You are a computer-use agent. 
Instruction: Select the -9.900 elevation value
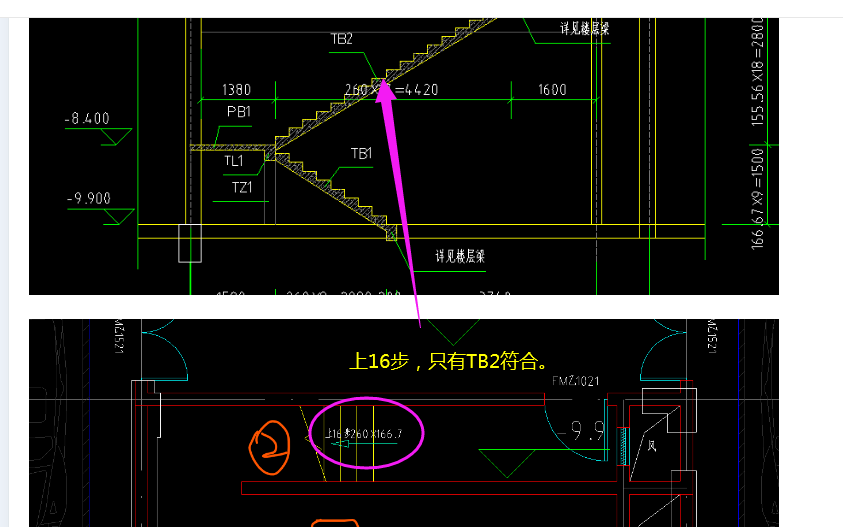point(89,198)
